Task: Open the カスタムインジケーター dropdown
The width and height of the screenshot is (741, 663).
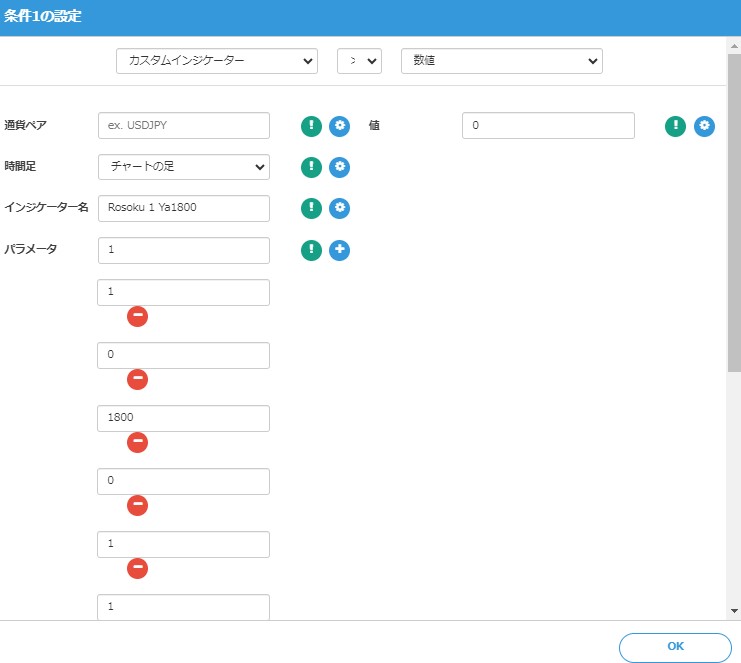Action: (217, 61)
